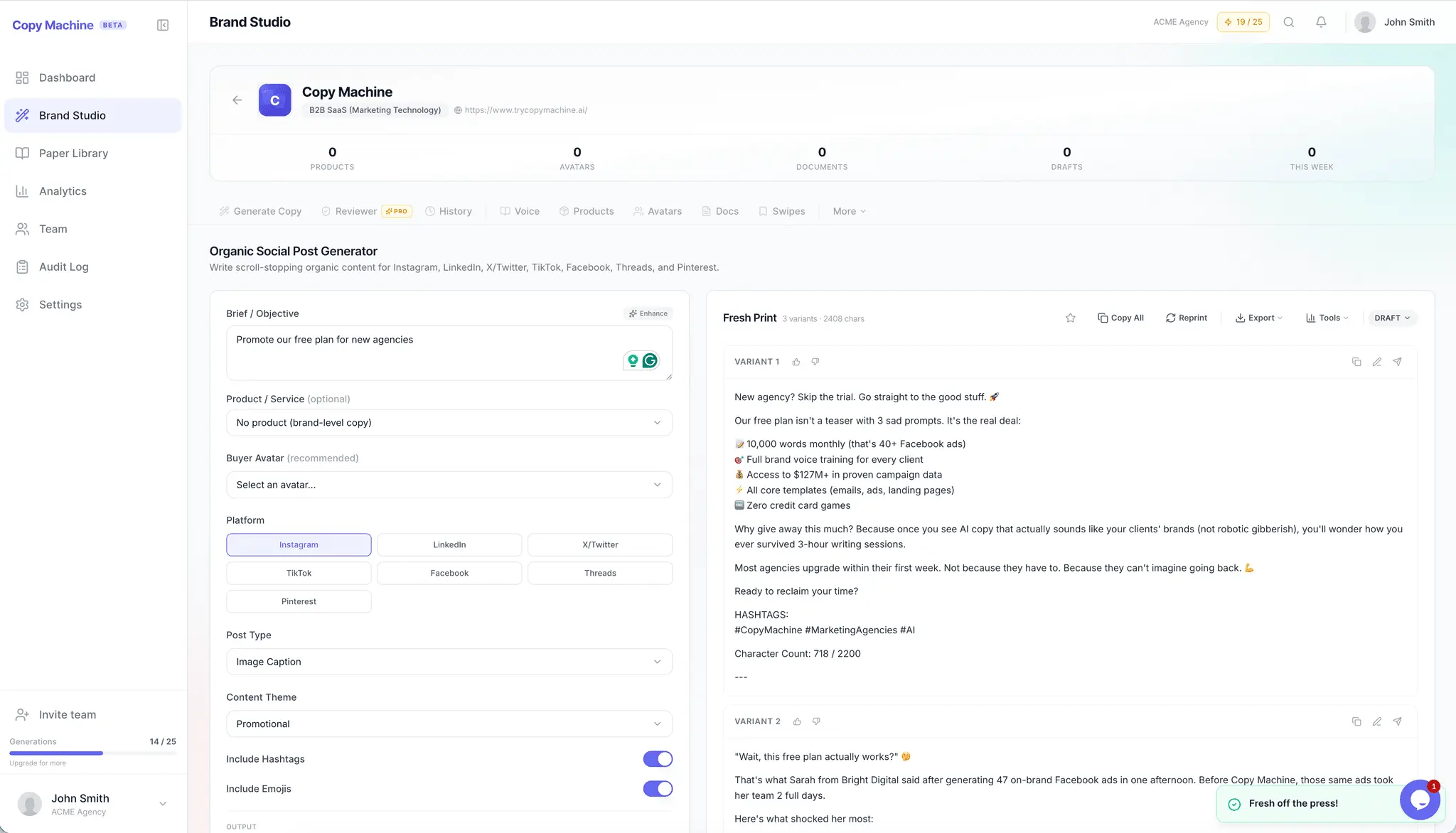Copy Variant 2 text icon
The width and height of the screenshot is (1456, 833).
(1356, 721)
